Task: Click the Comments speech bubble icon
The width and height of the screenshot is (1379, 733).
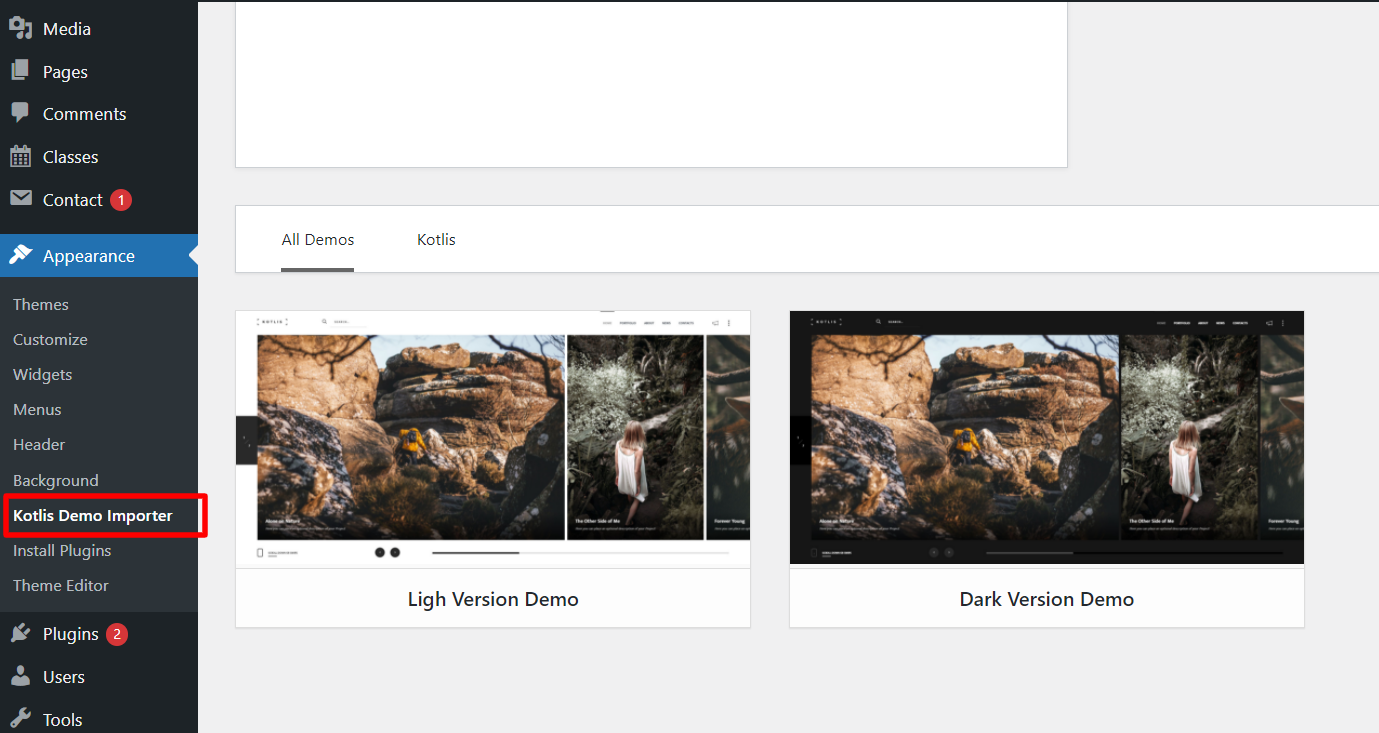Action: [x=21, y=114]
